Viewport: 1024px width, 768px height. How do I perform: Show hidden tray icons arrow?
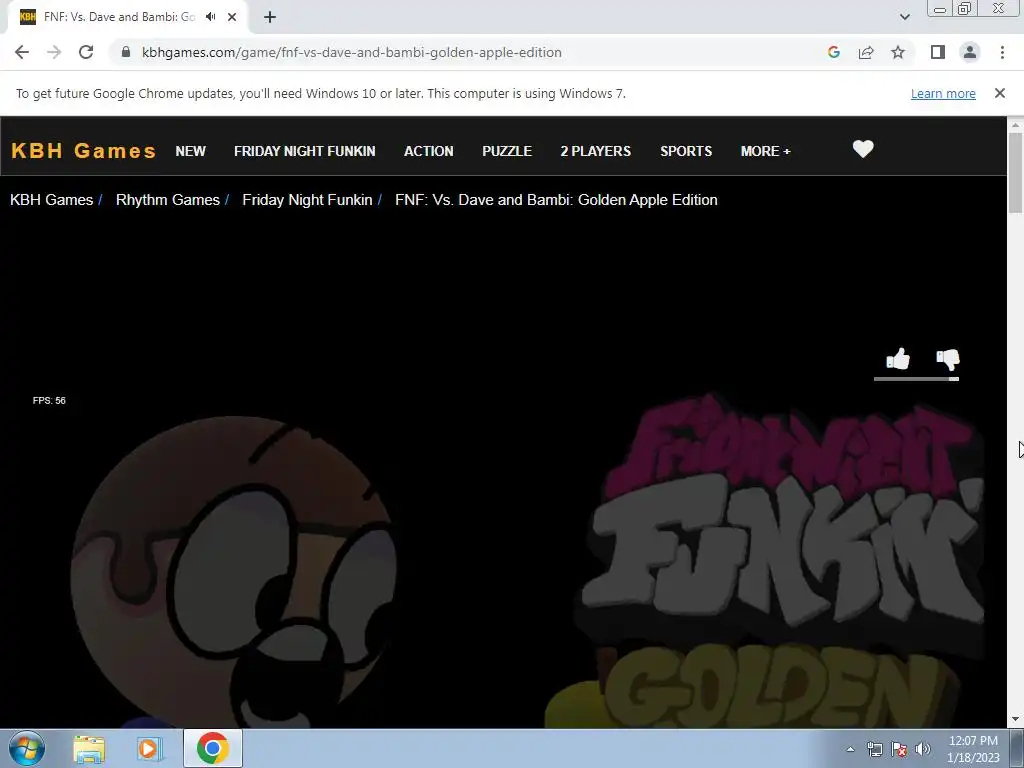pyautogui.click(x=850, y=749)
